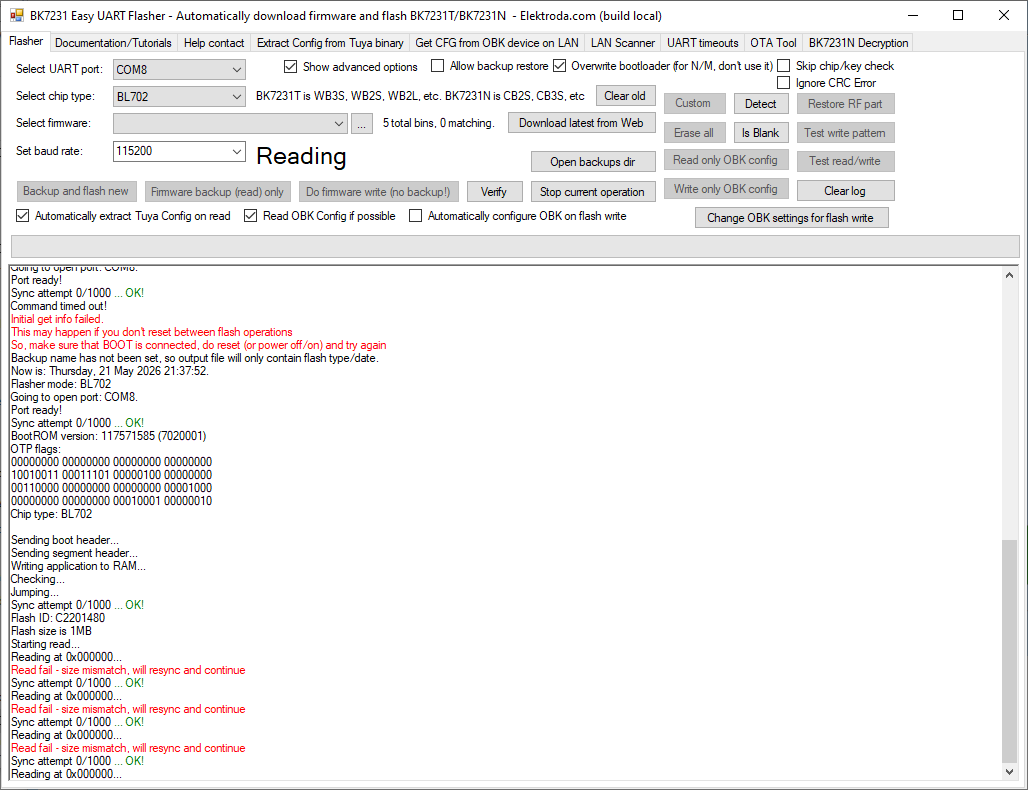Click the 'Command timed out!' log line

(x=59, y=306)
